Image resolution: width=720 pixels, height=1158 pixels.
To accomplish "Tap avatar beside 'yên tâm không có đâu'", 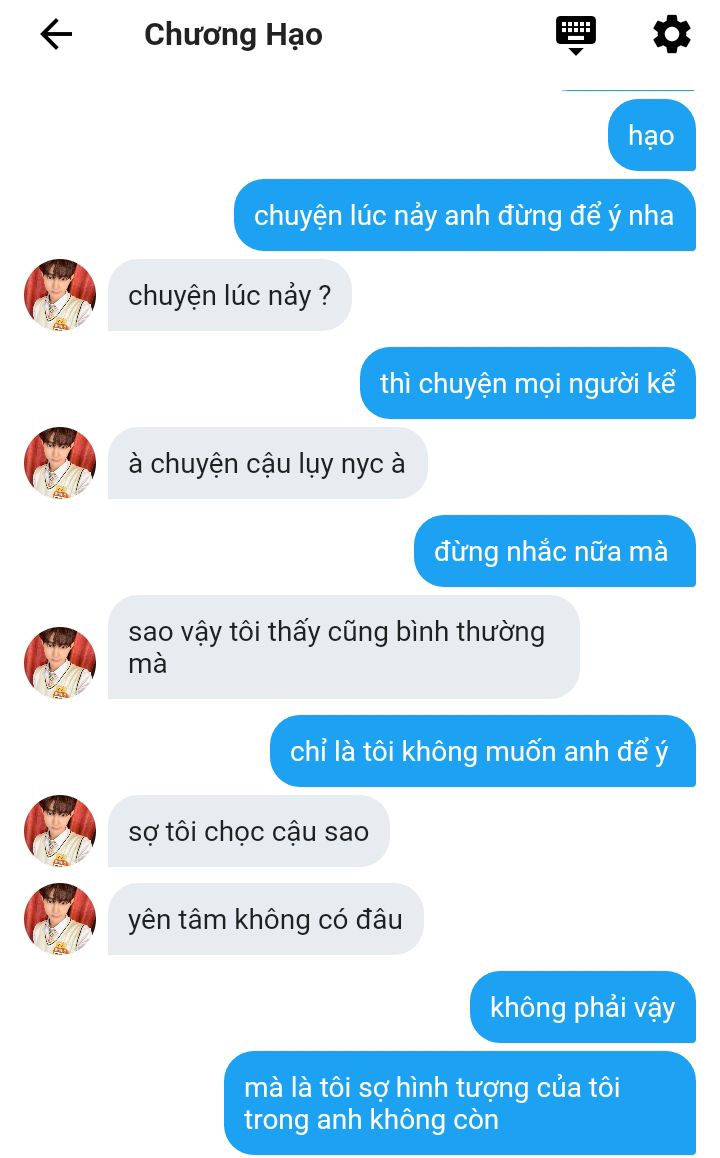I will click(60, 919).
